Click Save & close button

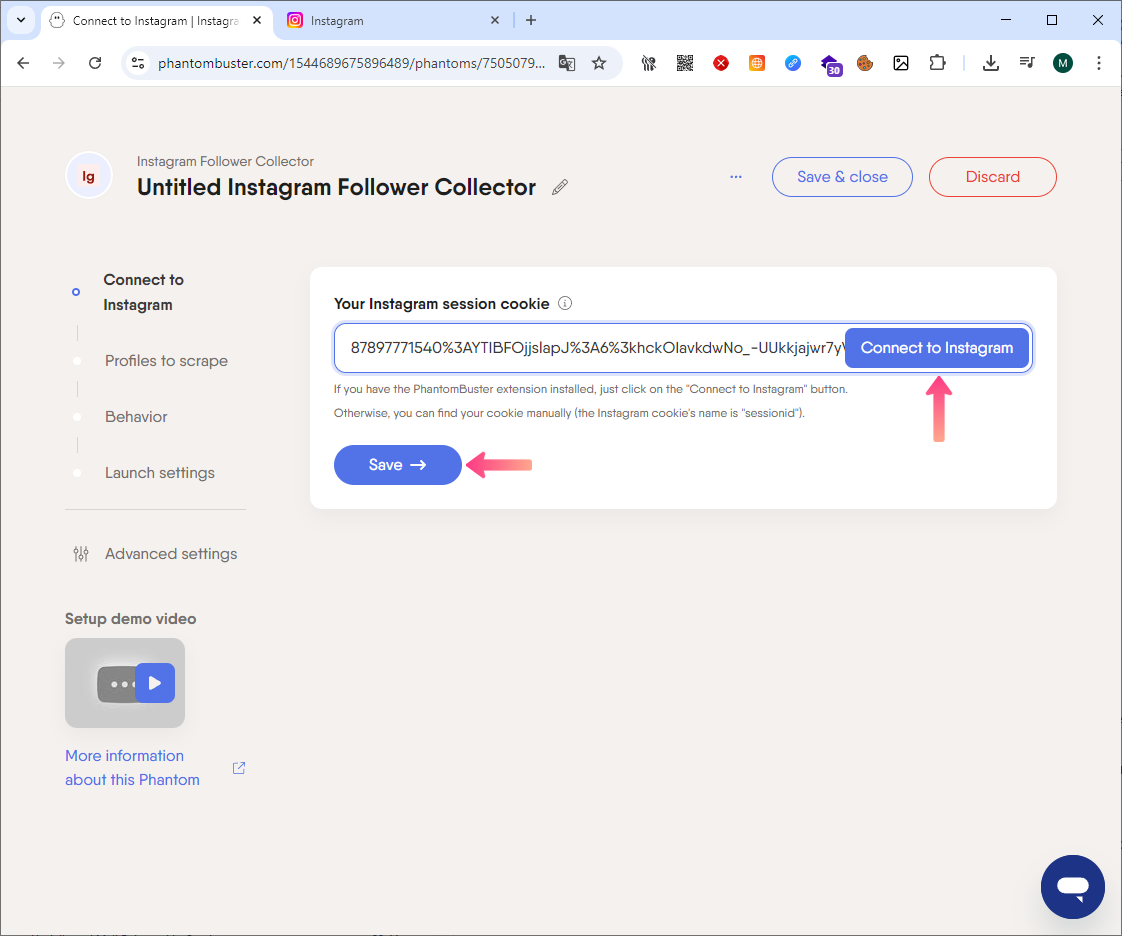click(x=842, y=177)
